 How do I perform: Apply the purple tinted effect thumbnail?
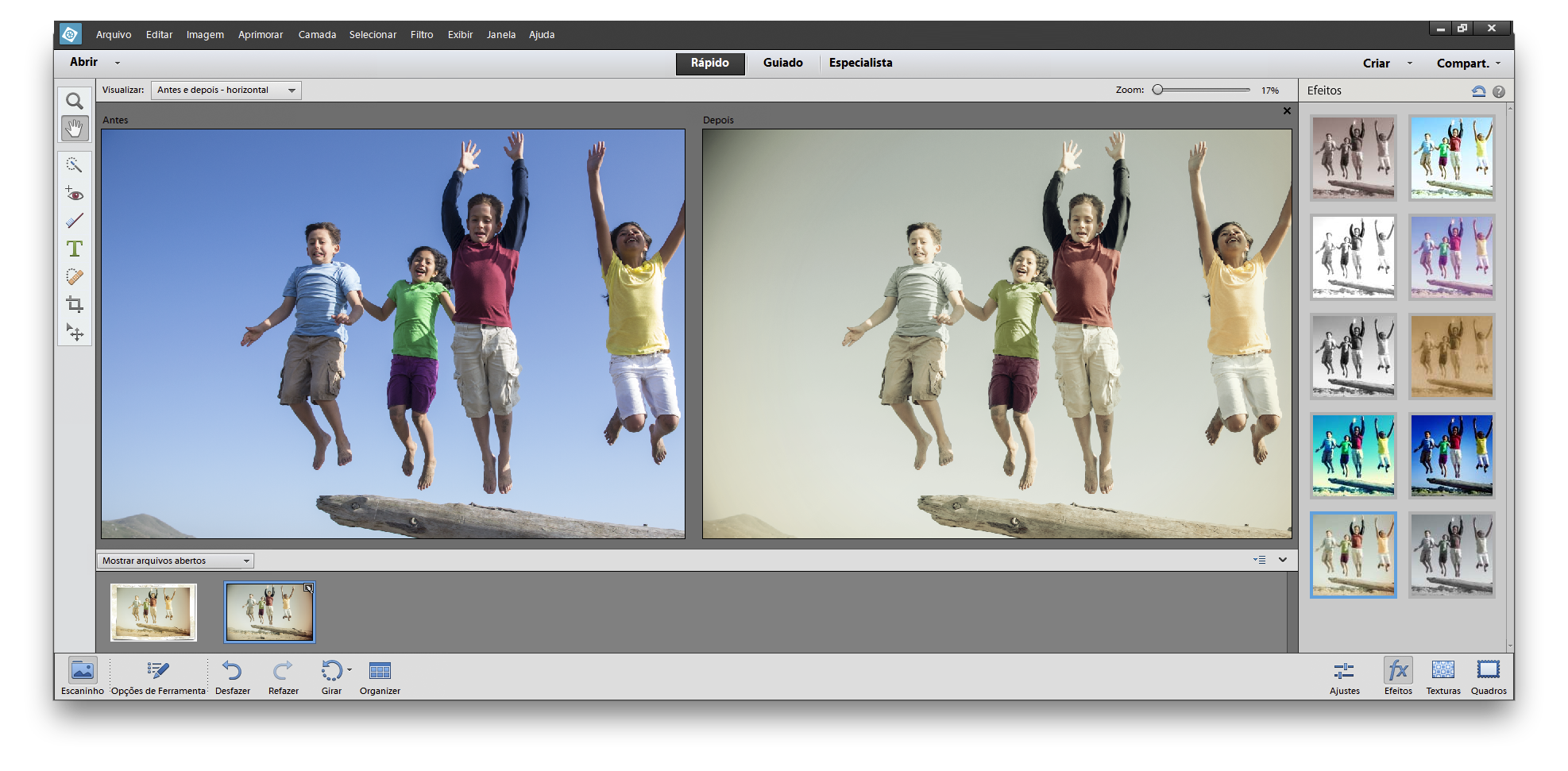1452,257
